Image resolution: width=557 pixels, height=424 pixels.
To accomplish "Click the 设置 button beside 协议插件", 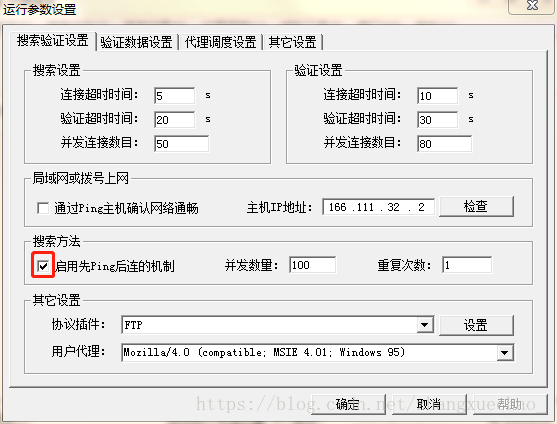I will [x=476, y=325].
